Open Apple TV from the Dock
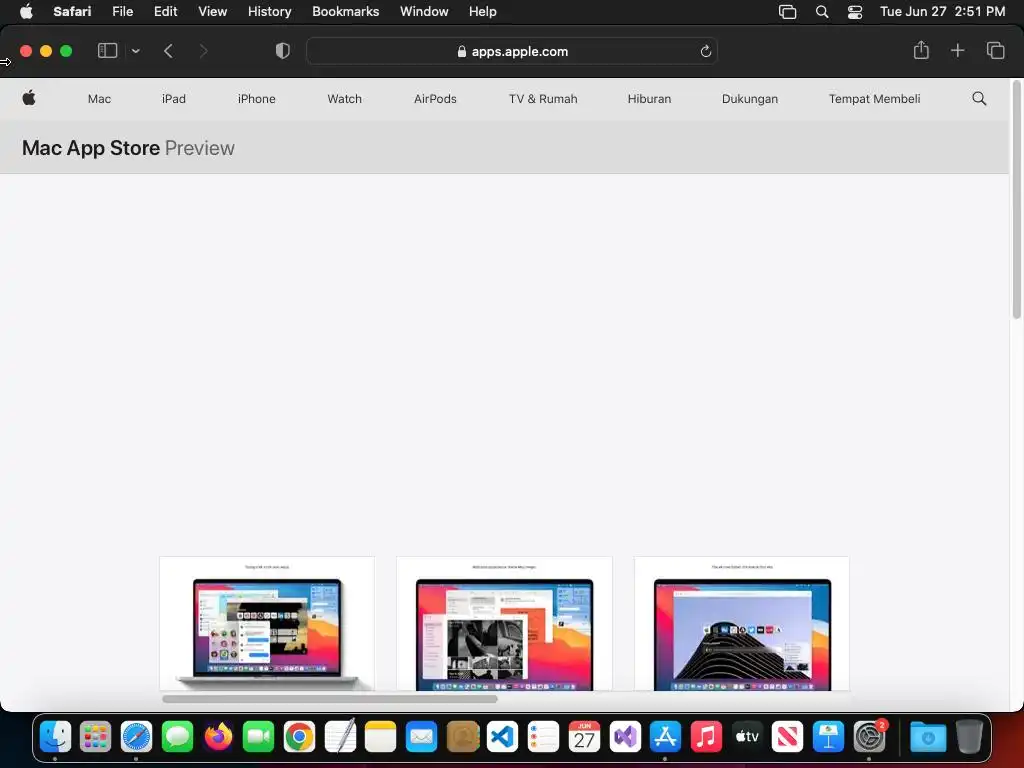This screenshot has height=768, width=1024. (x=747, y=737)
